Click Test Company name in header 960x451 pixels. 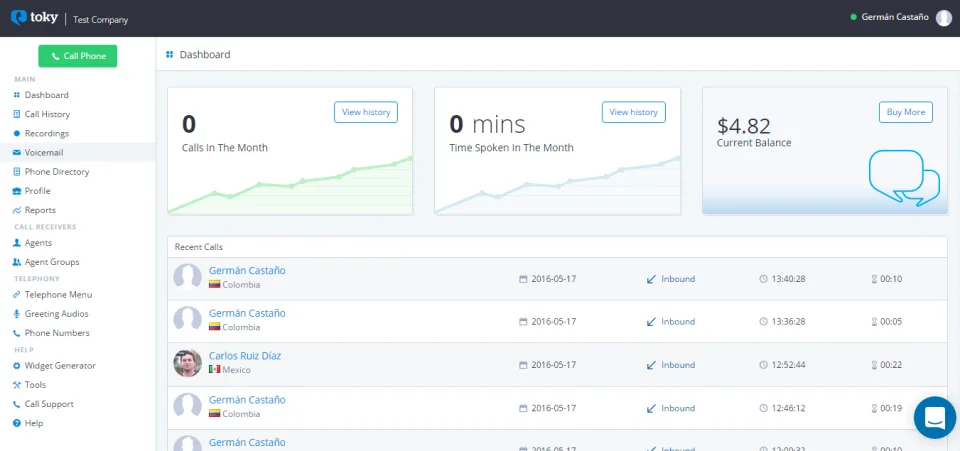[x=100, y=20]
